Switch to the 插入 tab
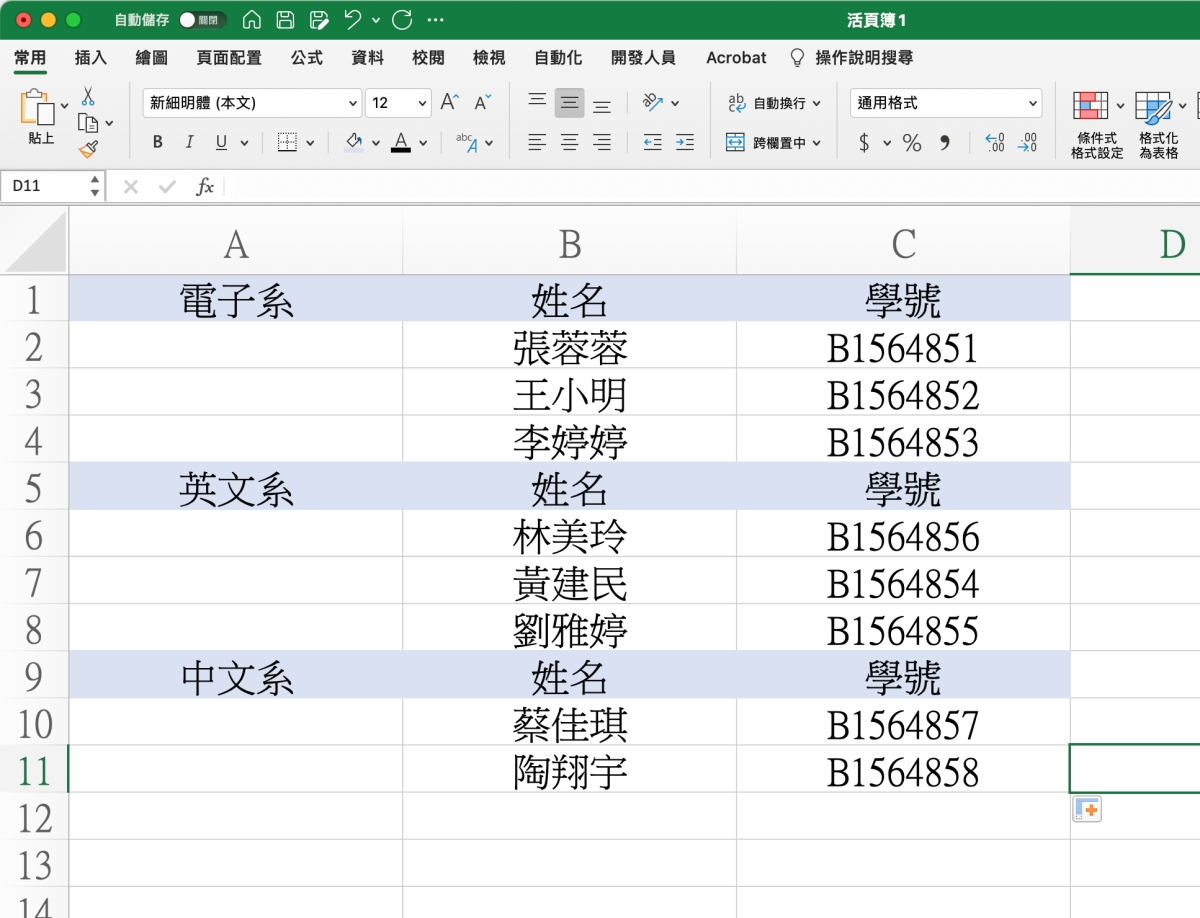The height and width of the screenshot is (918, 1200). [91, 58]
